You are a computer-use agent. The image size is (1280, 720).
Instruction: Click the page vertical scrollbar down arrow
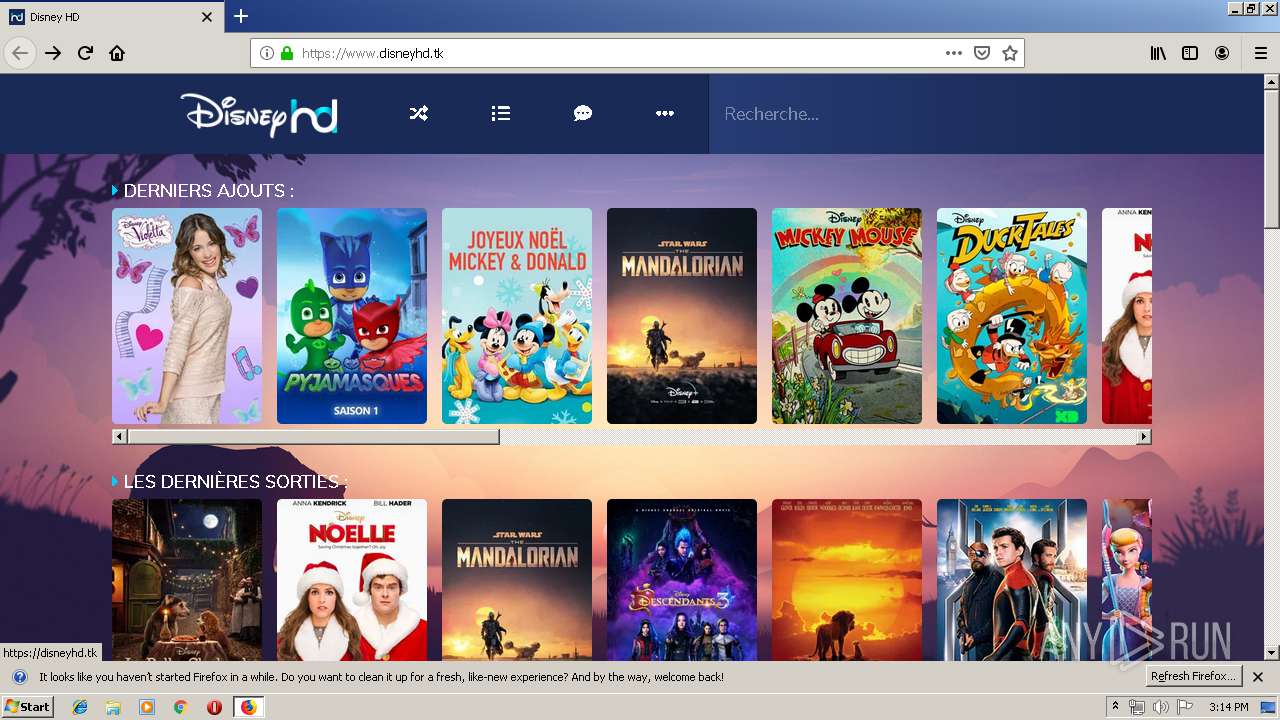click(1271, 653)
